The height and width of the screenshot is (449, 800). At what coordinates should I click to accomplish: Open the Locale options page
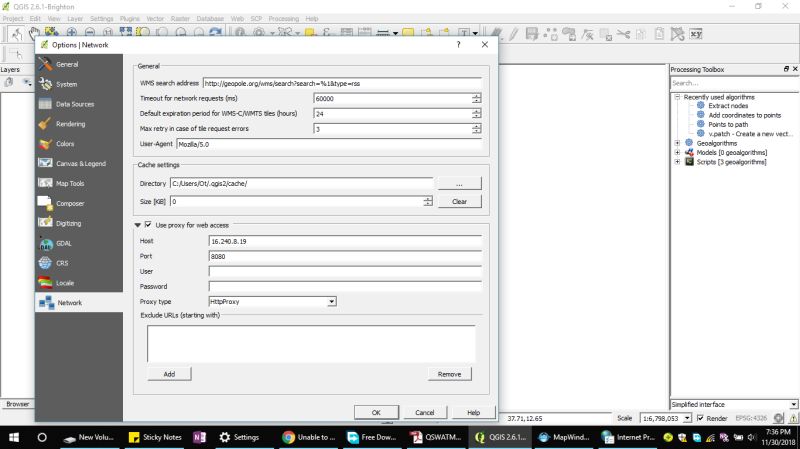[79, 283]
